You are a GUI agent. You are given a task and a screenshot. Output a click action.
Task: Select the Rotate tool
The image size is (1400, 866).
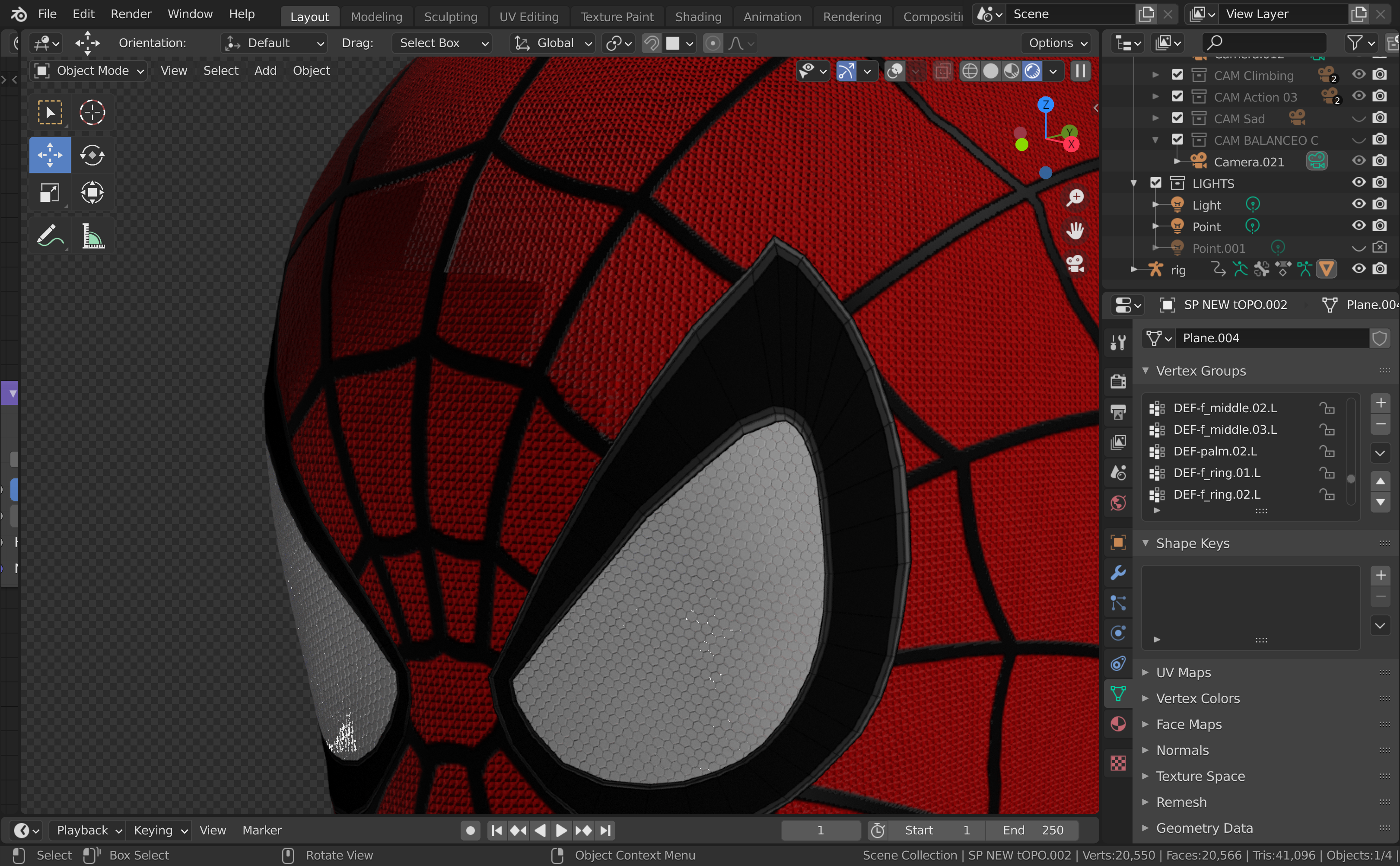(92, 155)
